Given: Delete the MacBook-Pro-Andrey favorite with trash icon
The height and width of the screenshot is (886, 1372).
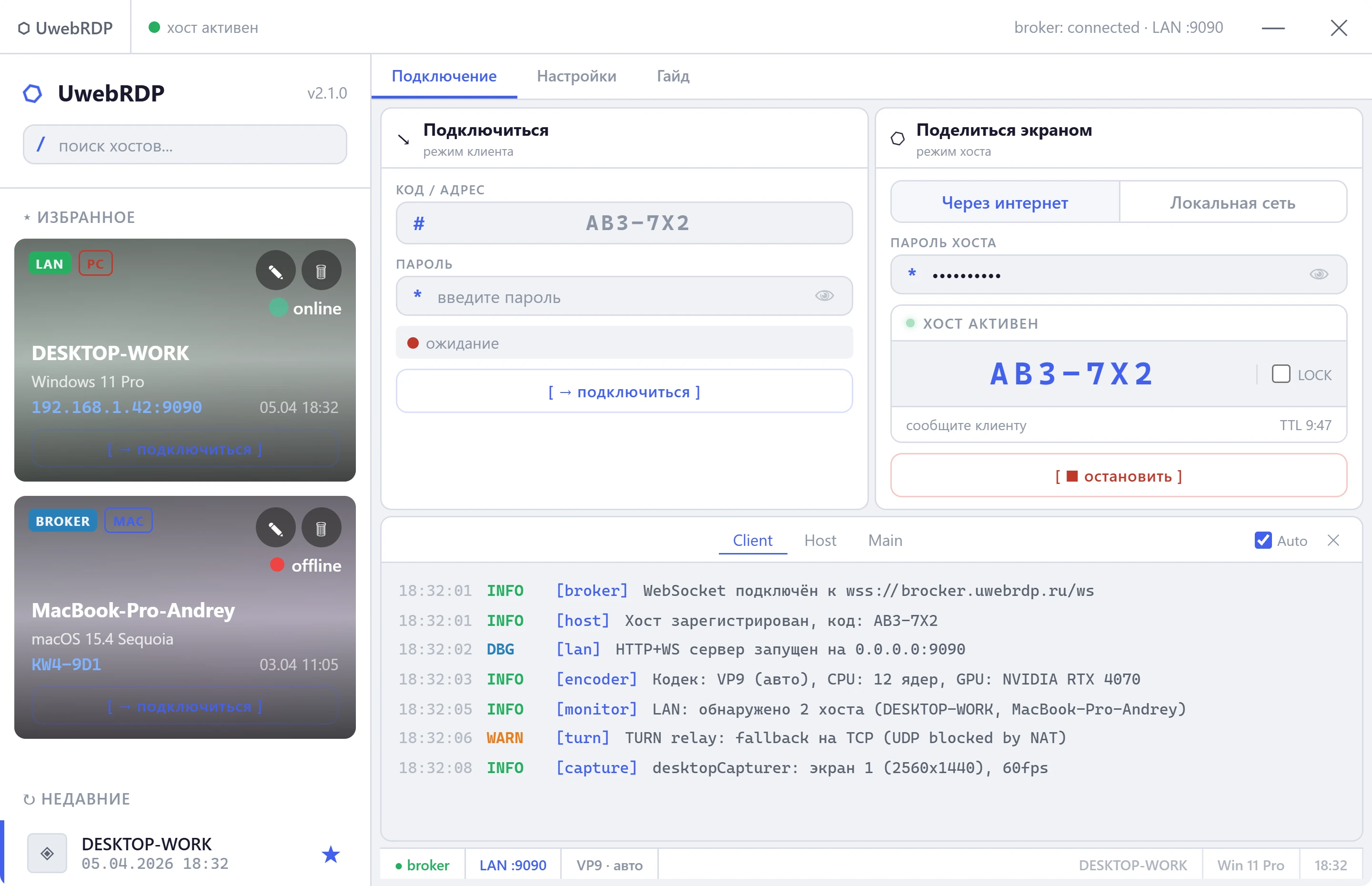Looking at the screenshot, I should [x=321, y=528].
